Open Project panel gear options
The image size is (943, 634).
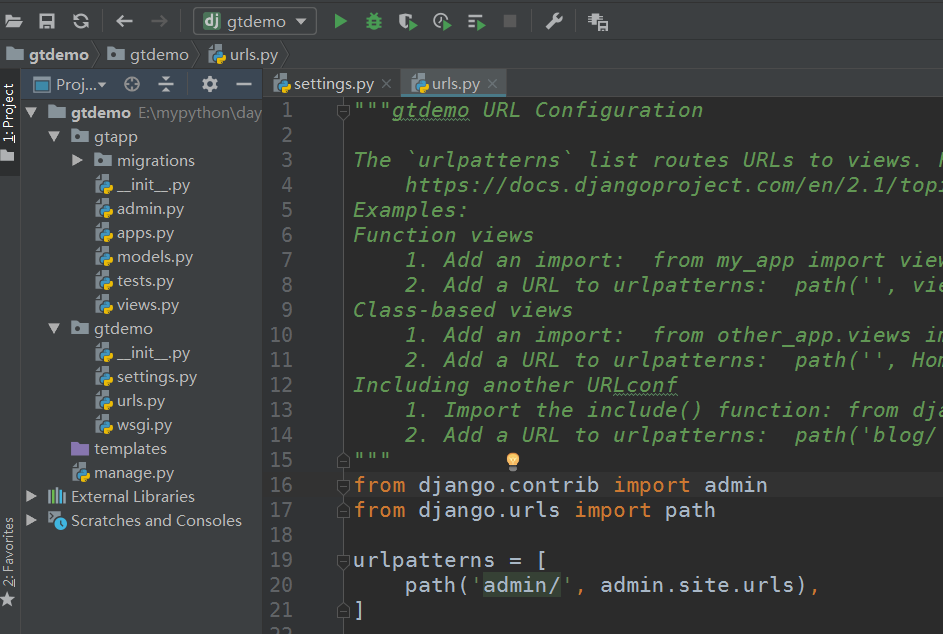click(209, 84)
